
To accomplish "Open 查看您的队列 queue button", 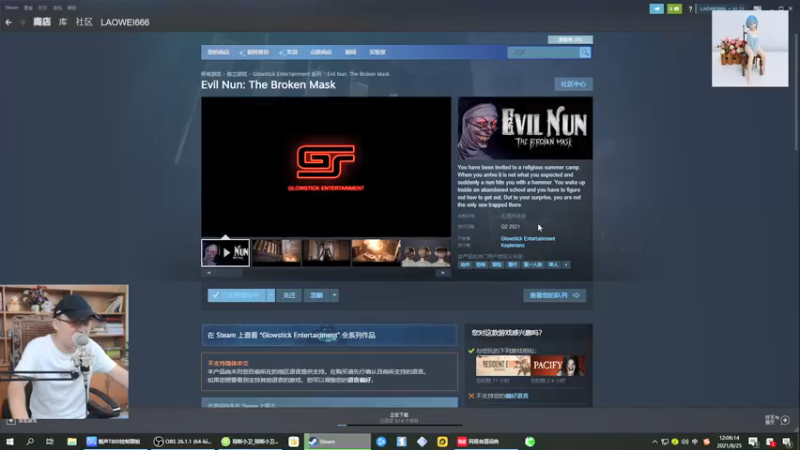I will point(554,295).
